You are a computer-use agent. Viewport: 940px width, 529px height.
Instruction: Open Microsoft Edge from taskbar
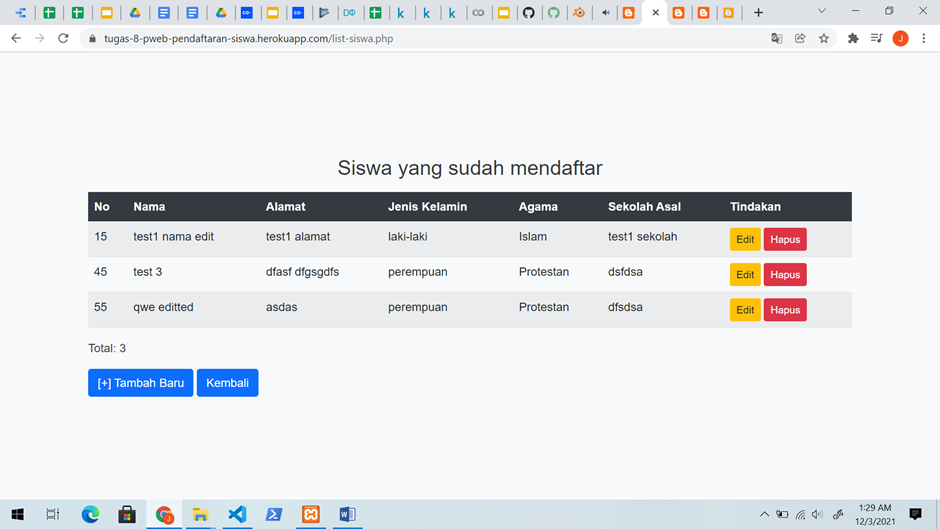tap(91, 514)
